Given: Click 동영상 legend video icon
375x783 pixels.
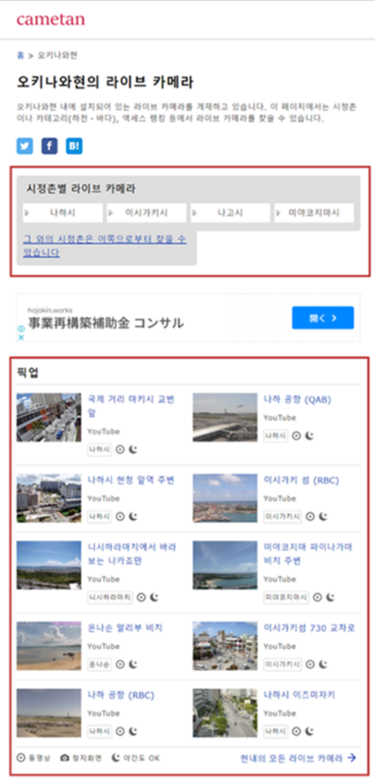Looking at the screenshot, I should 21,758.
